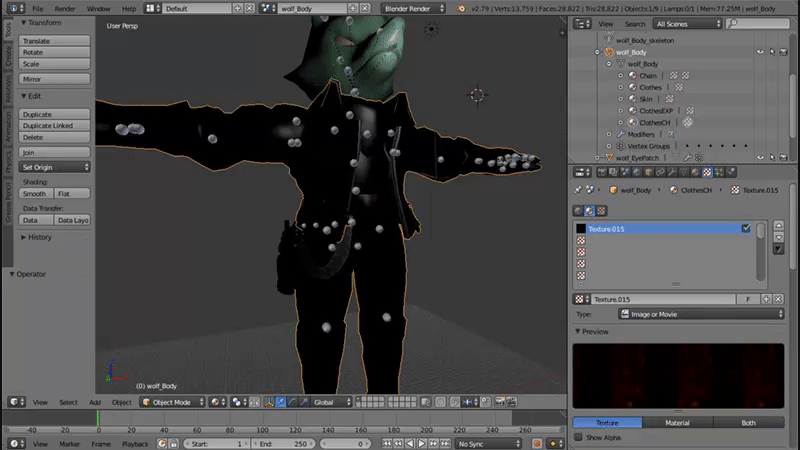Select the translate manipulator arrow icon
The width and height of the screenshot is (800, 450).
click(x=281, y=402)
